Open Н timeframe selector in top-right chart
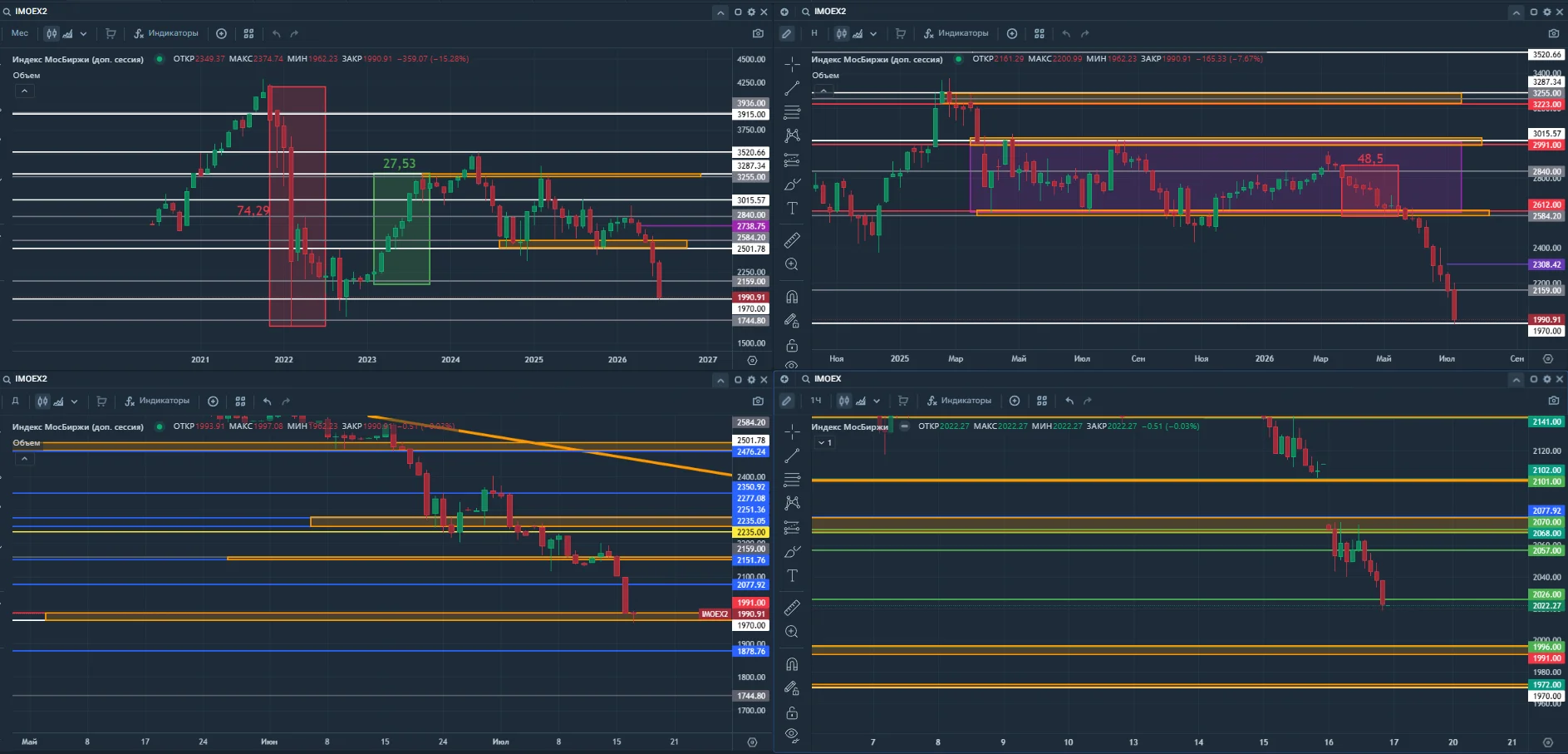 point(814,33)
